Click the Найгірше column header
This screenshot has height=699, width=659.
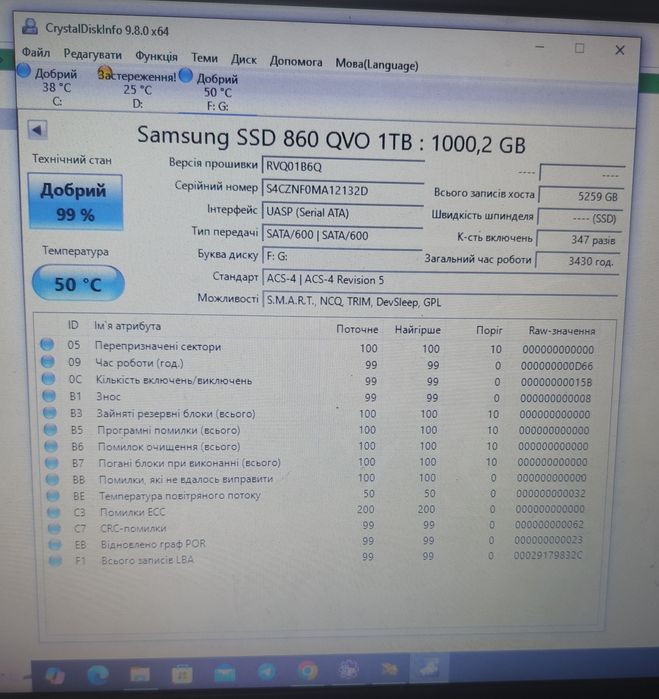click(417, 330)
